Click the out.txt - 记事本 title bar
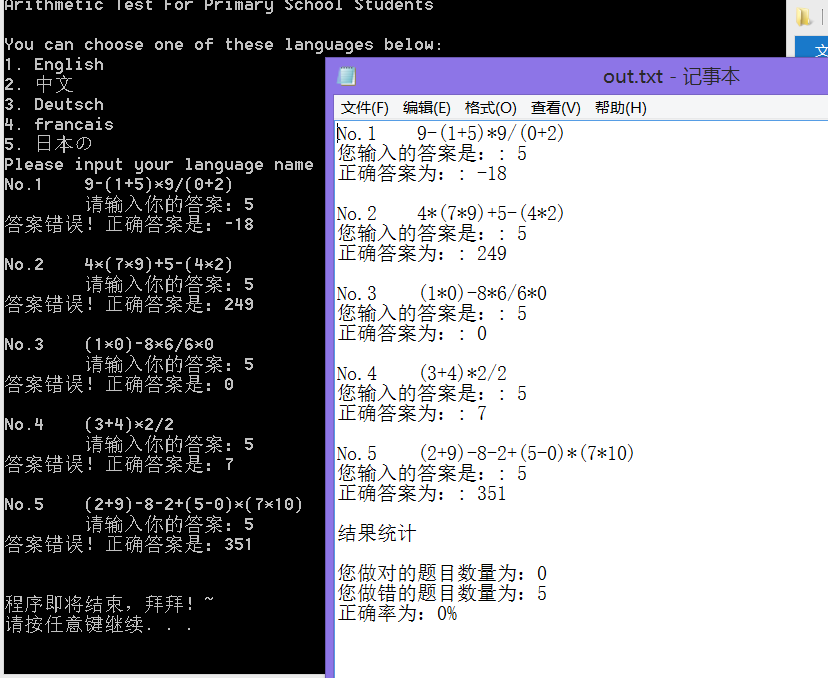The height and width of the screenshot is (678, 828). [671, 77]
